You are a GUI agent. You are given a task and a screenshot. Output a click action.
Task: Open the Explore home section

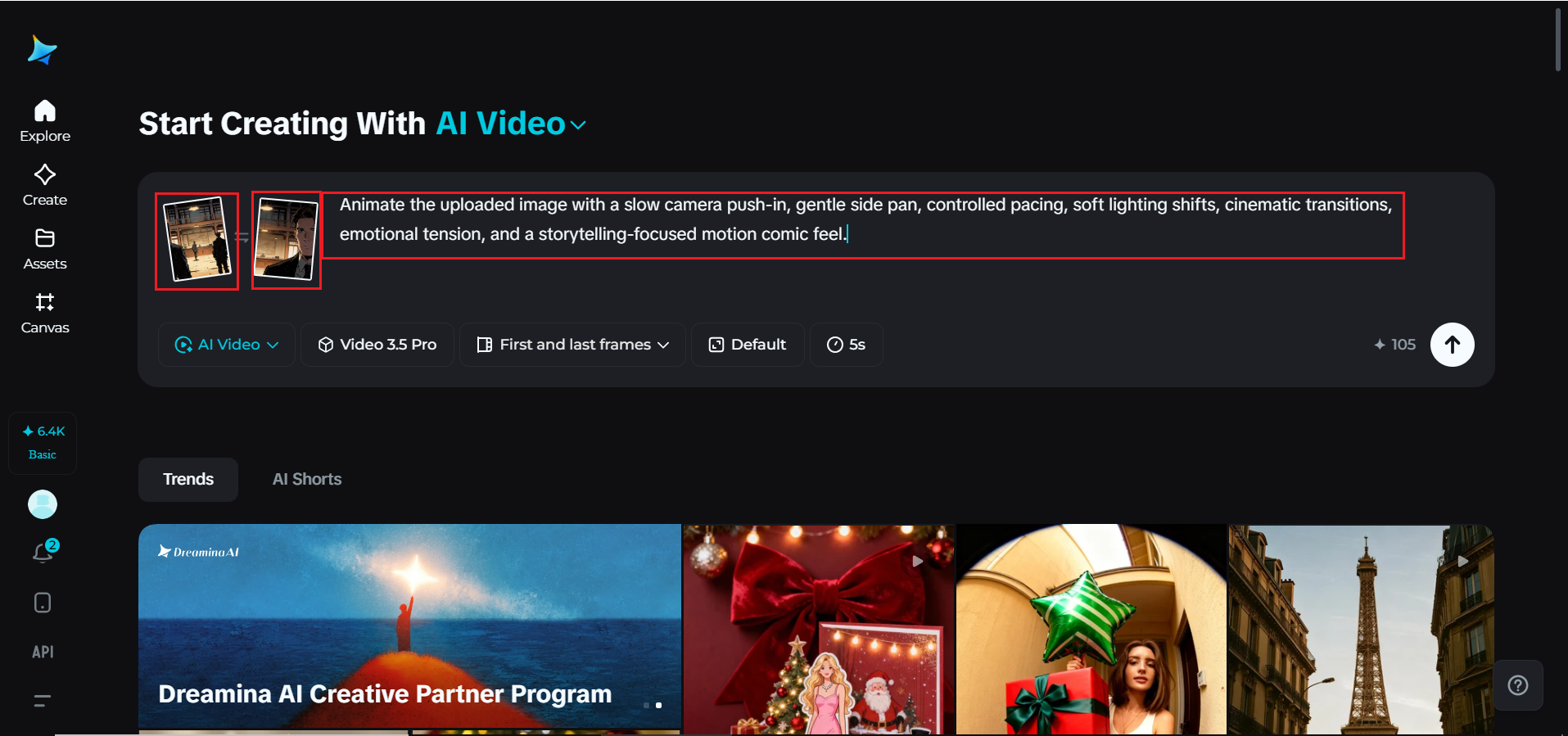coord(45,121)
